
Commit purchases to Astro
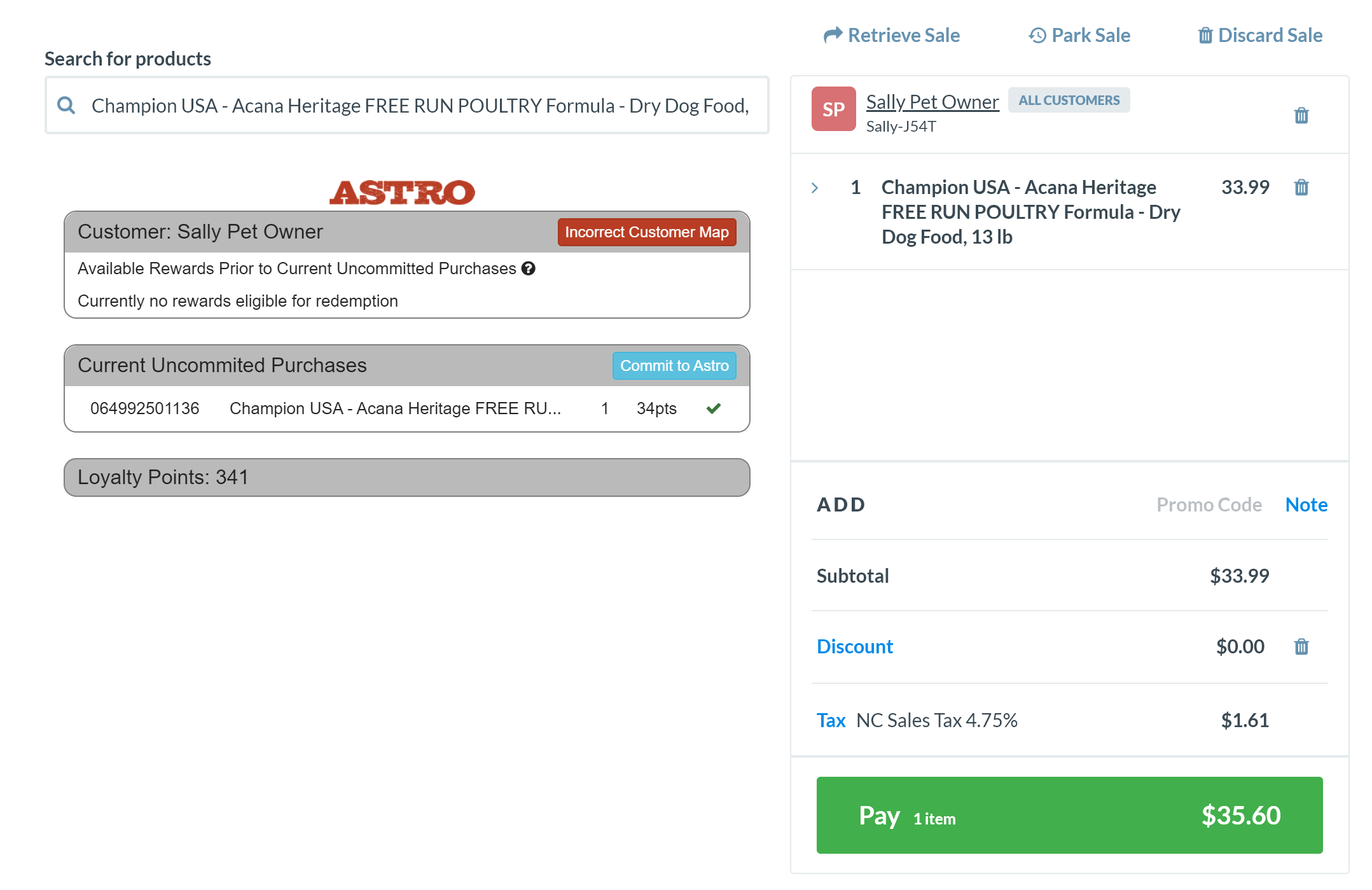click(674, 366)
